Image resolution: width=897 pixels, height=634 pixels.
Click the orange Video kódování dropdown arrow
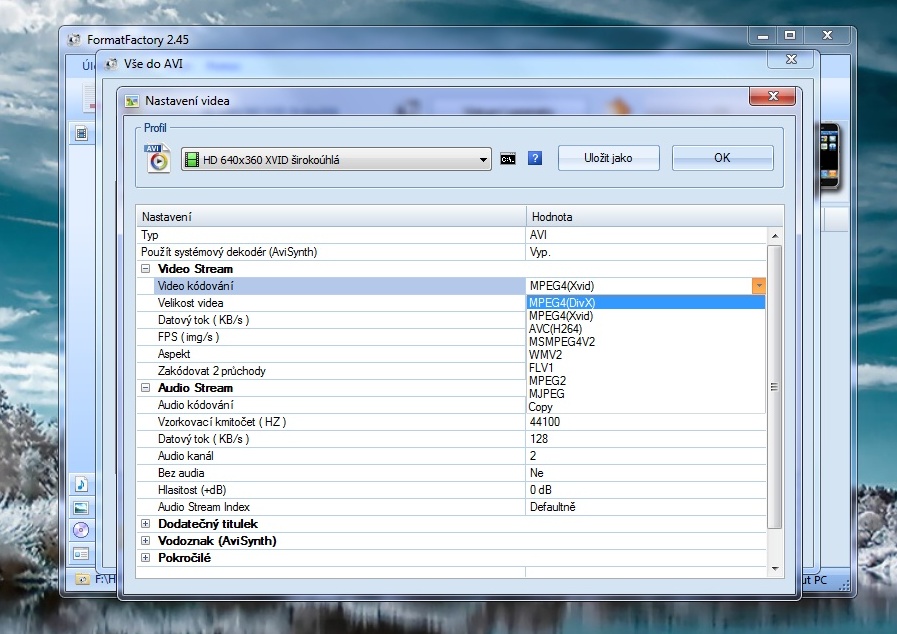click(x=759, y=286)
